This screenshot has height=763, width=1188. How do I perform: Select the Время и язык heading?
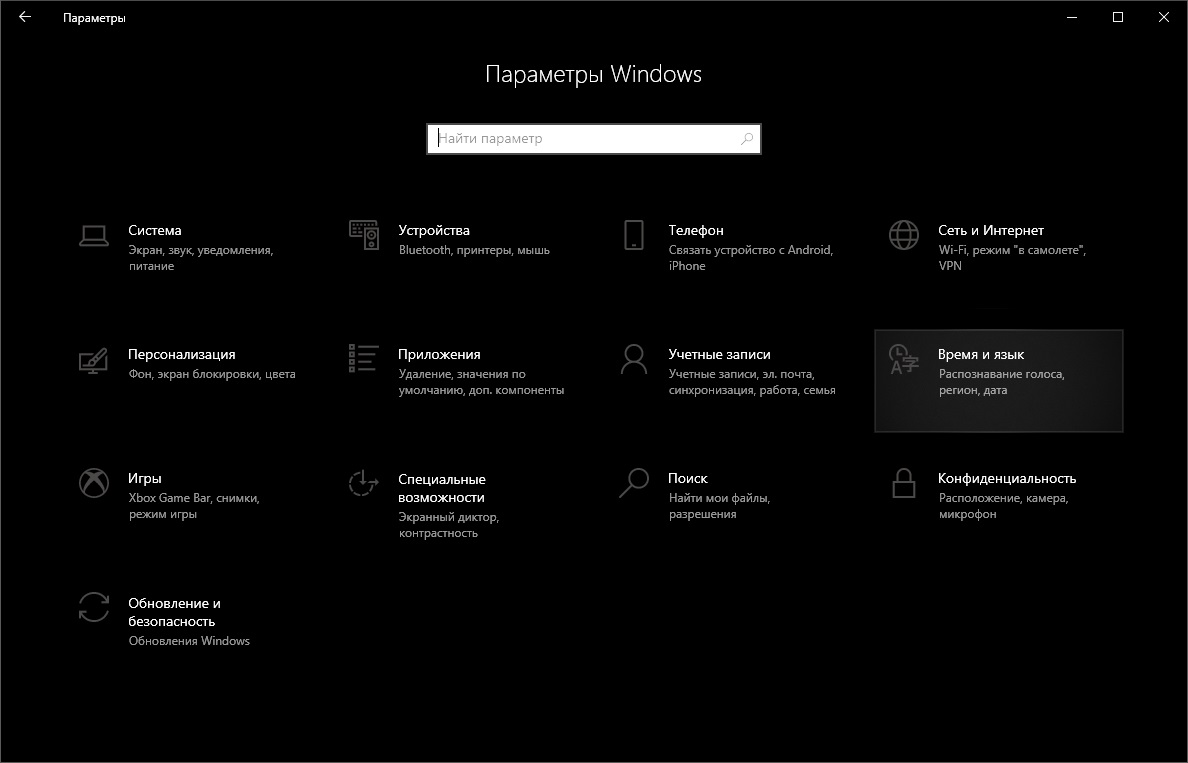pos(980,355)
